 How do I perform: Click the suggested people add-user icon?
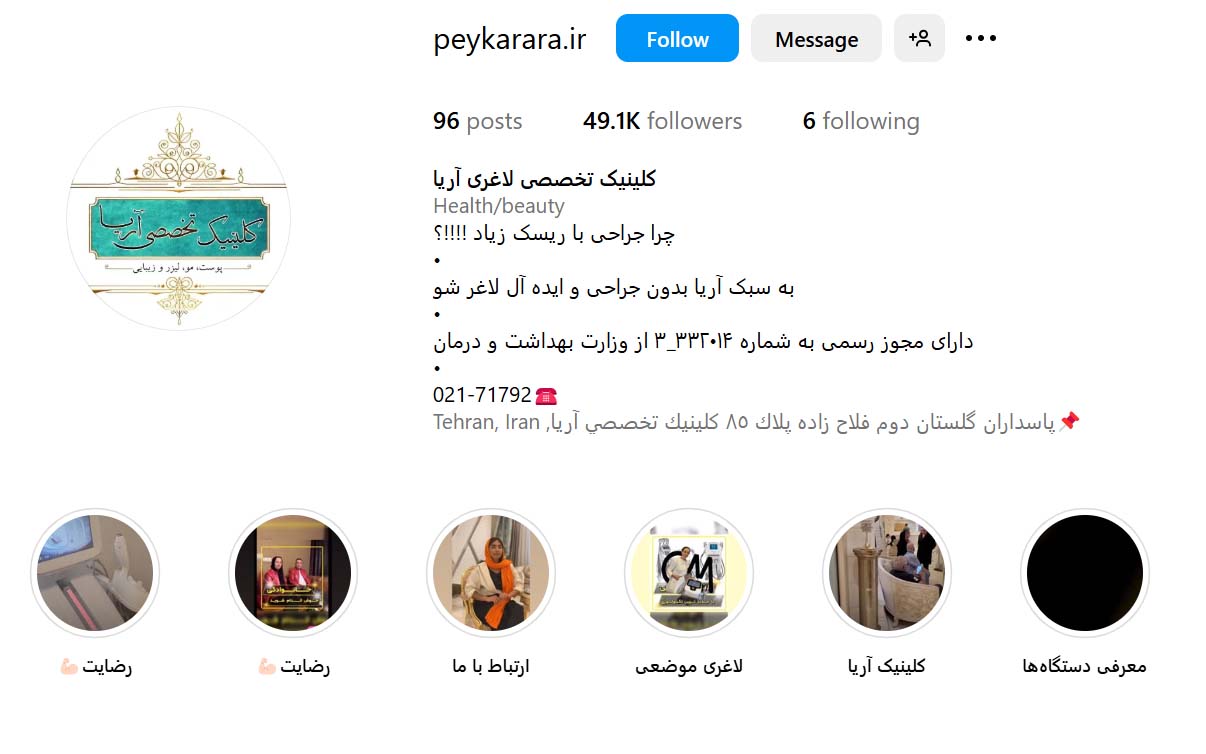click(919, 39)
